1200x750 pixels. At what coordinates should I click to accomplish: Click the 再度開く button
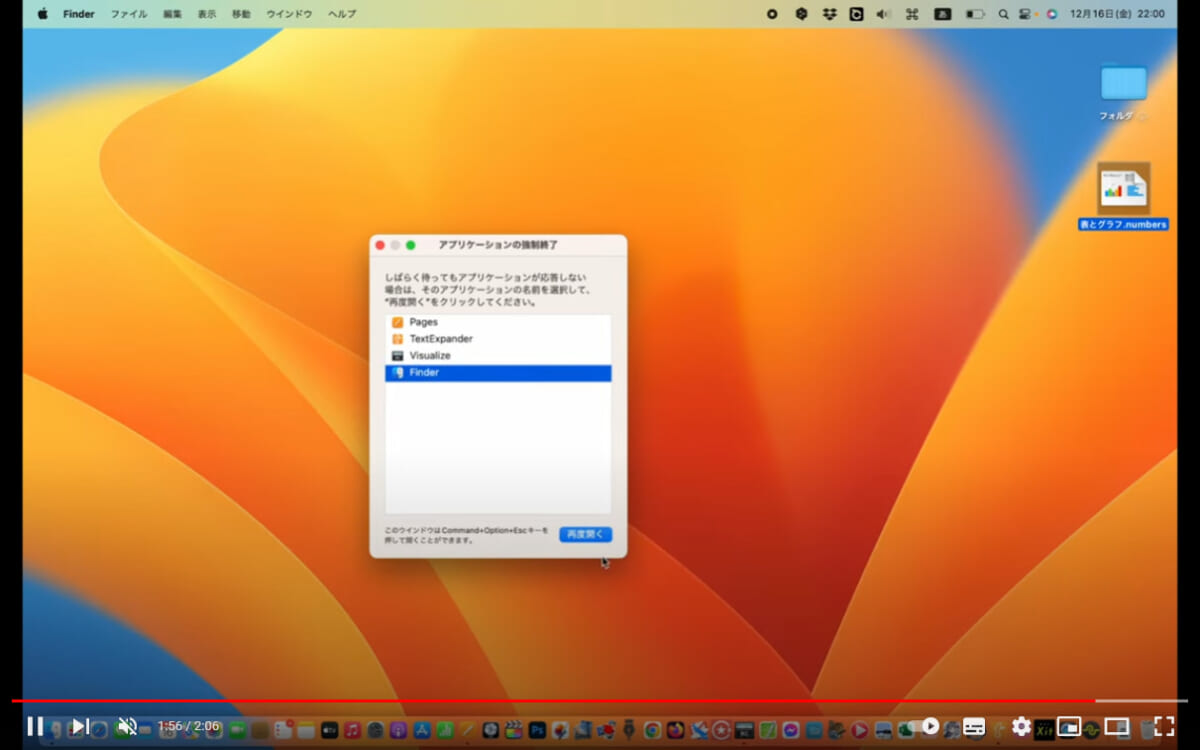pos(585,534)
